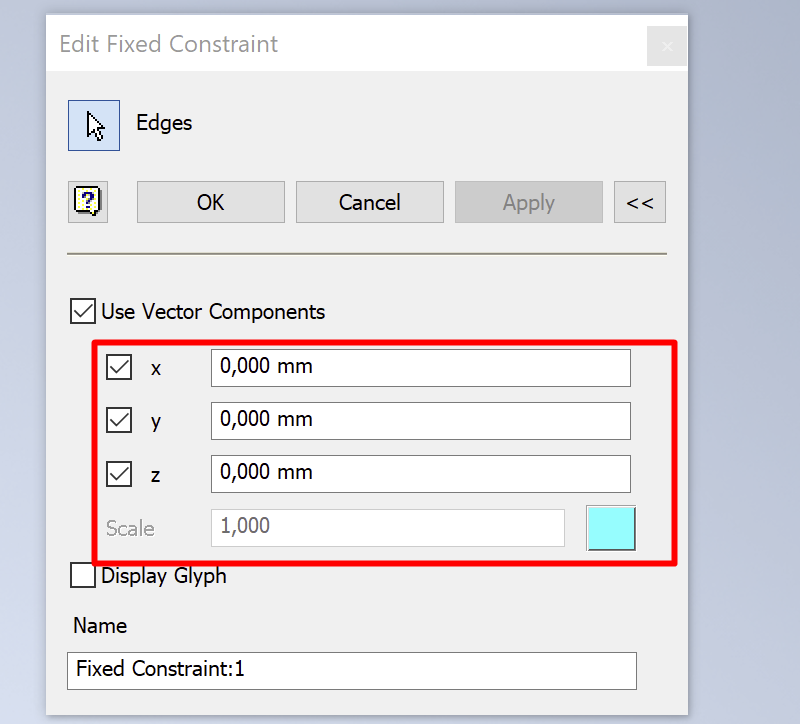Uncheck the z vector component
Image resolution: width=800 pixels, height=724 pixels.
pos(118,474)
